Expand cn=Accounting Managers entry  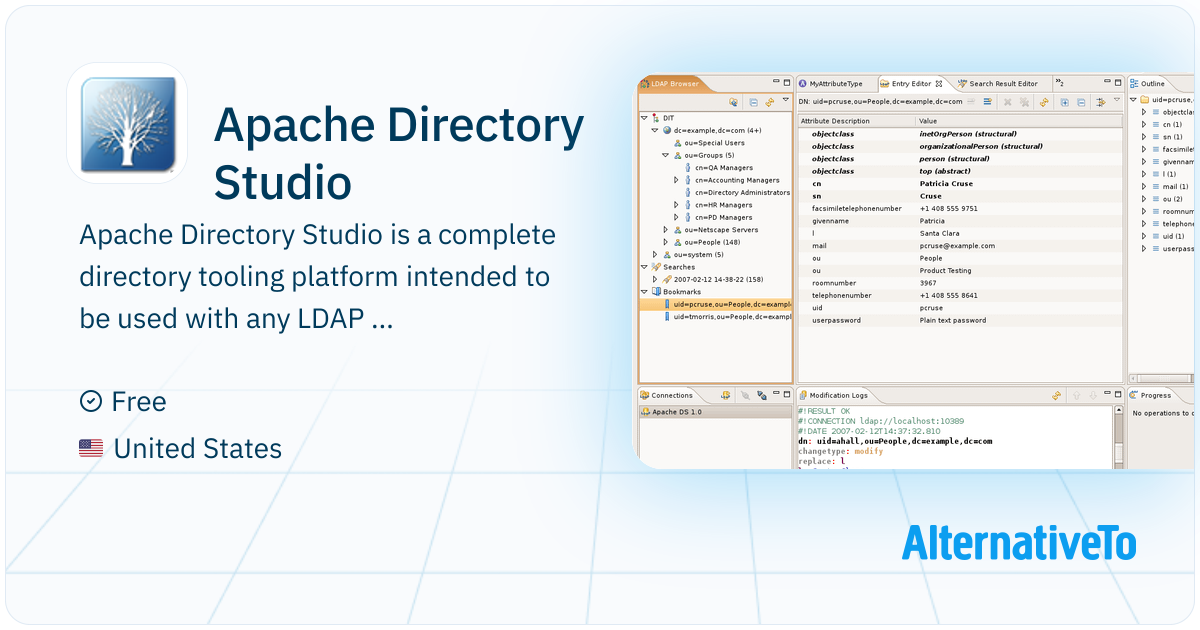pyautogui.click(x=676, y=180)
